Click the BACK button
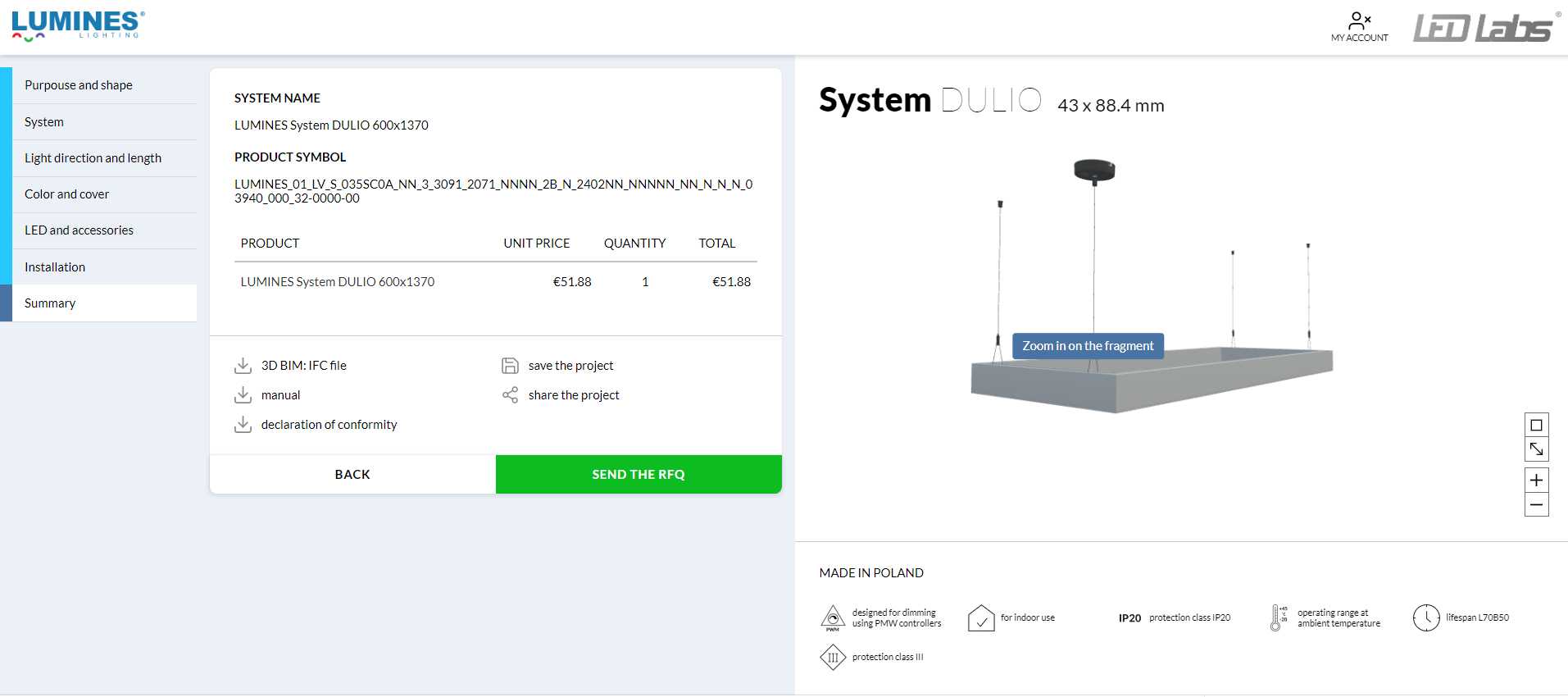1568x697 pixels. coord(352,474)
